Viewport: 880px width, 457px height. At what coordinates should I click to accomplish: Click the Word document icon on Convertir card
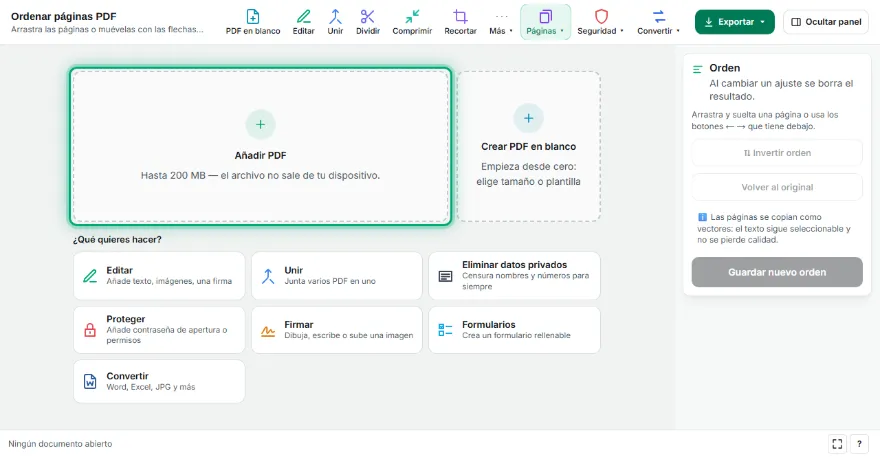coord(90,381)
